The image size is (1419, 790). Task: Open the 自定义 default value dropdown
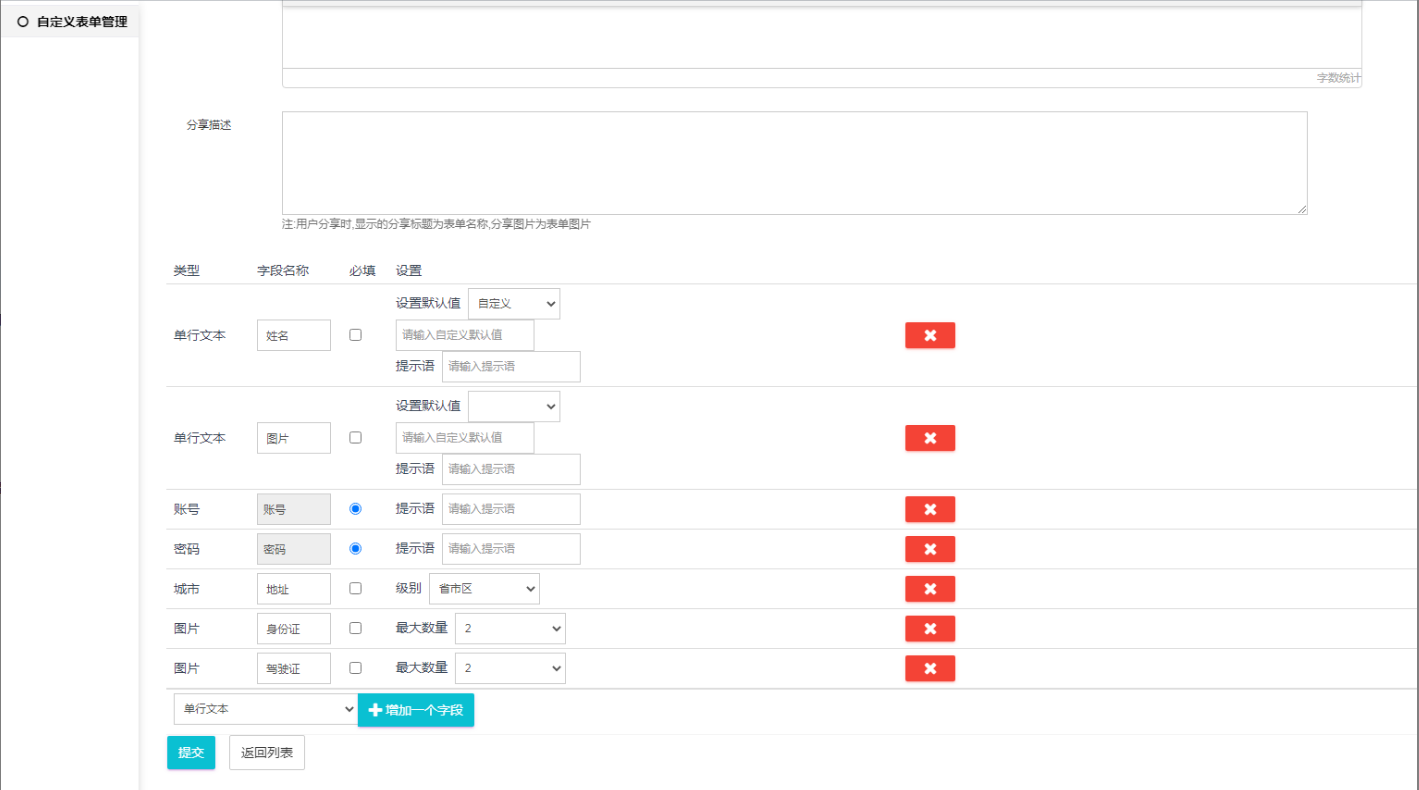[513, 304]
